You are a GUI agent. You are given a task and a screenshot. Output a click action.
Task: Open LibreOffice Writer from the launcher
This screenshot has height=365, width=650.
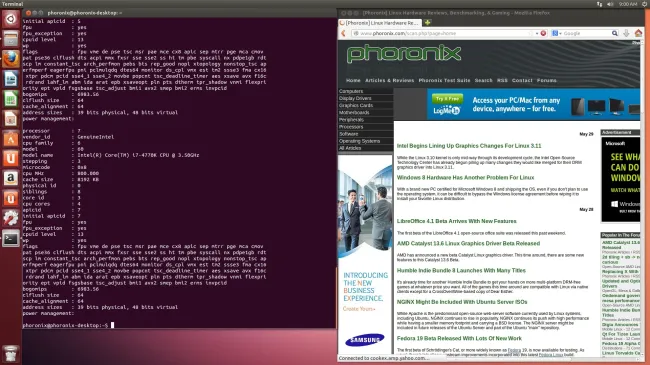[x=11, y=79]
